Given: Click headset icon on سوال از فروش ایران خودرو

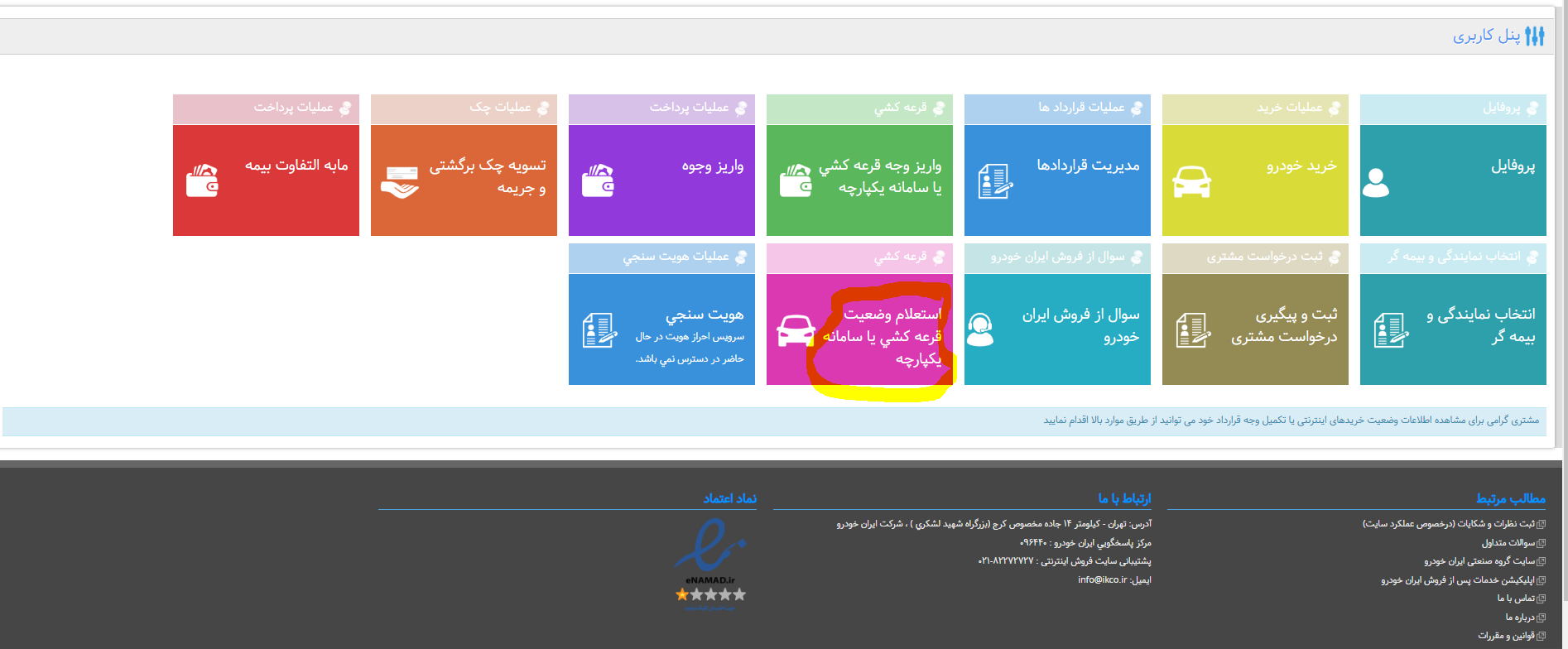Looking at the screenshot, I should pos(980,330).
